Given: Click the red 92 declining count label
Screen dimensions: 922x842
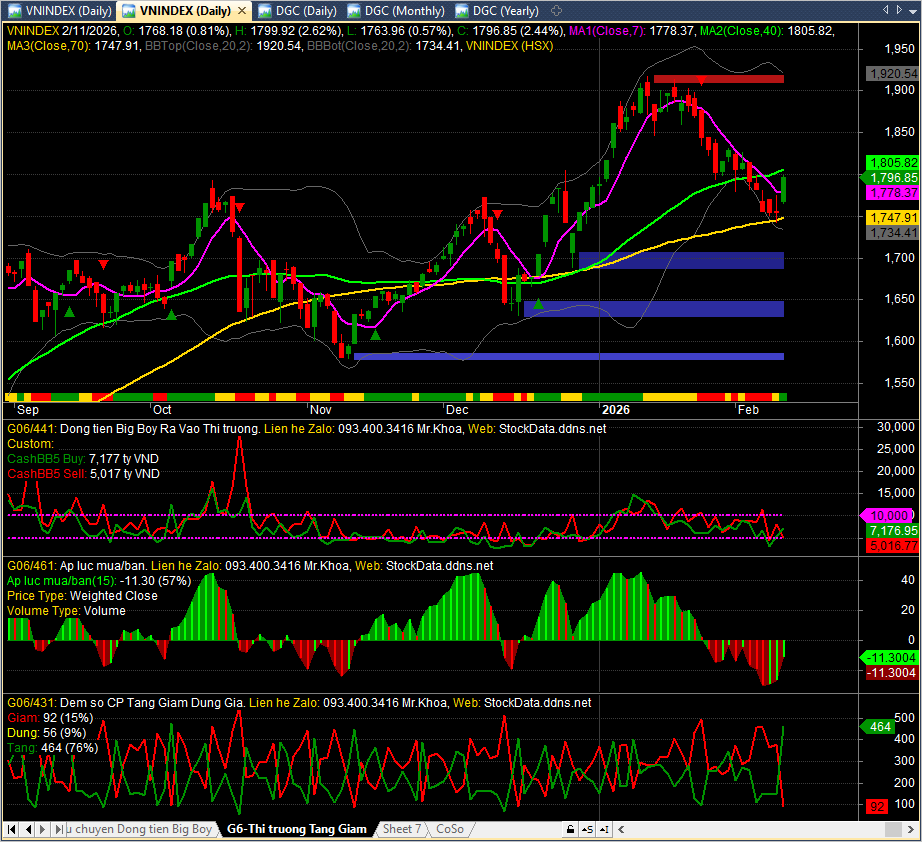Looking at the screenshot, I should tap(877, 807).
